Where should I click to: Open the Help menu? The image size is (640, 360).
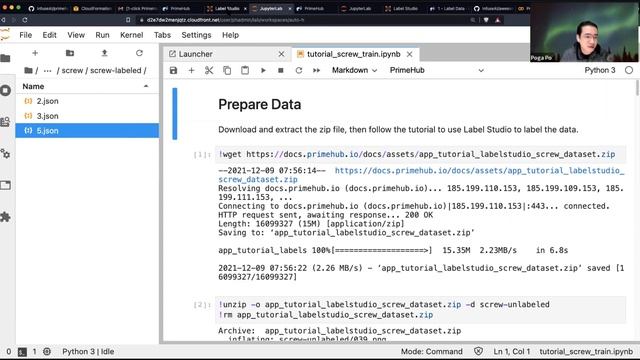[230, 35]
